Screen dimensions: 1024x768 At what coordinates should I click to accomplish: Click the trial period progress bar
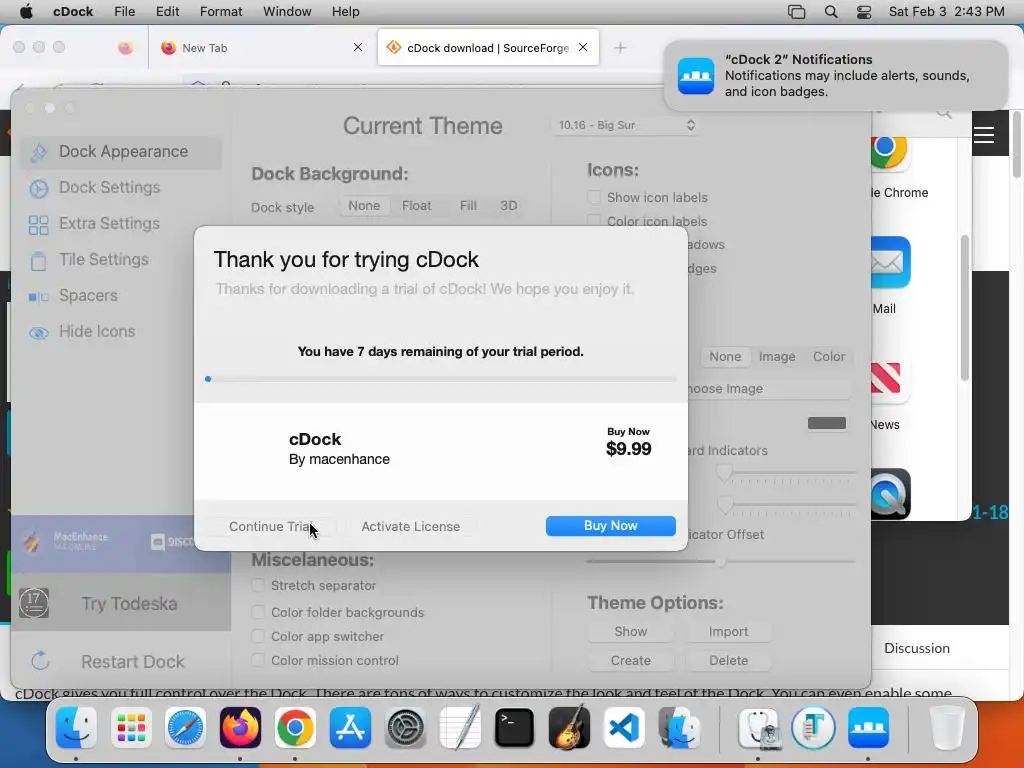[440, 379]
